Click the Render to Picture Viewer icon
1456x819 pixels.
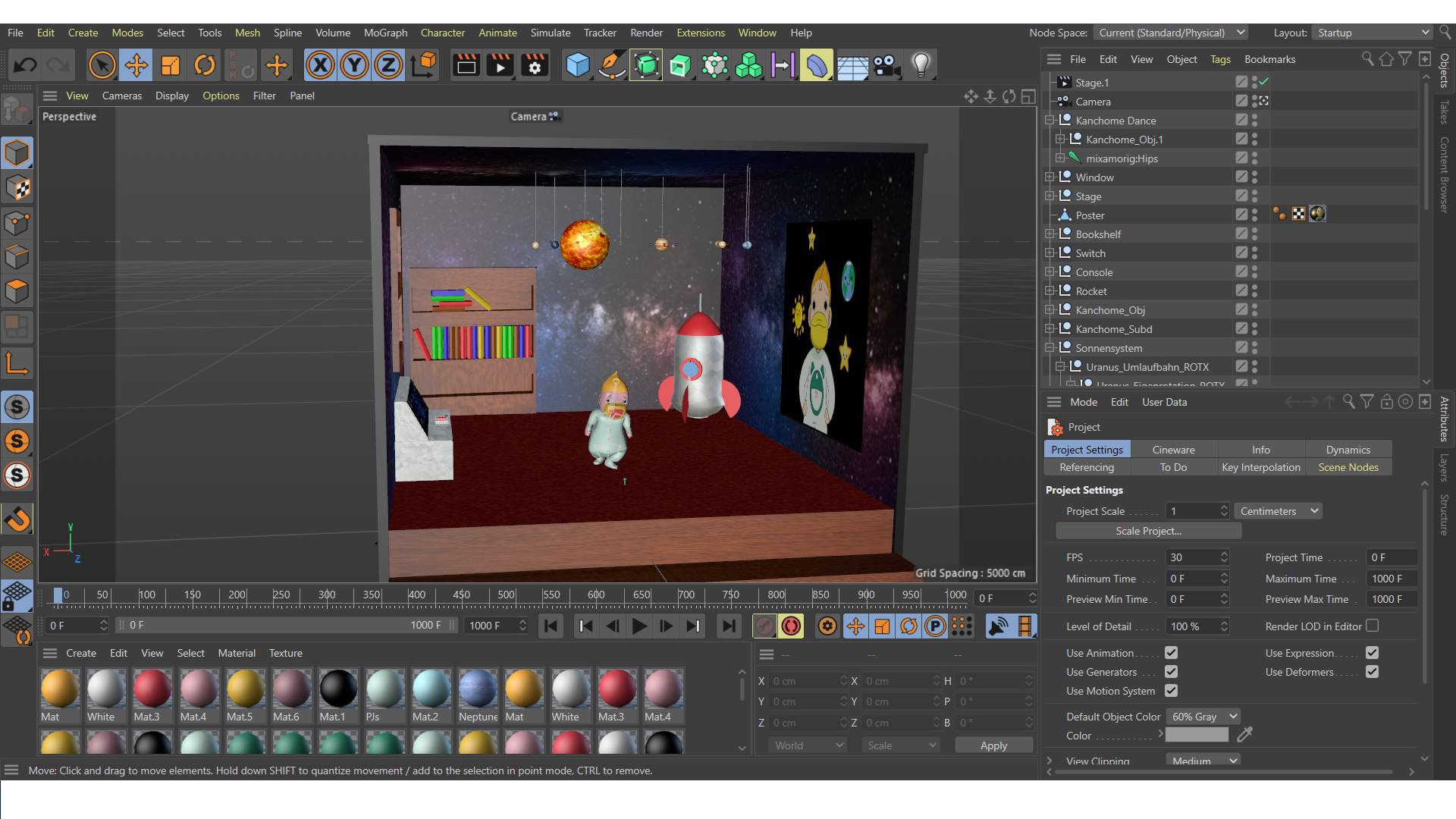[500, 64]
